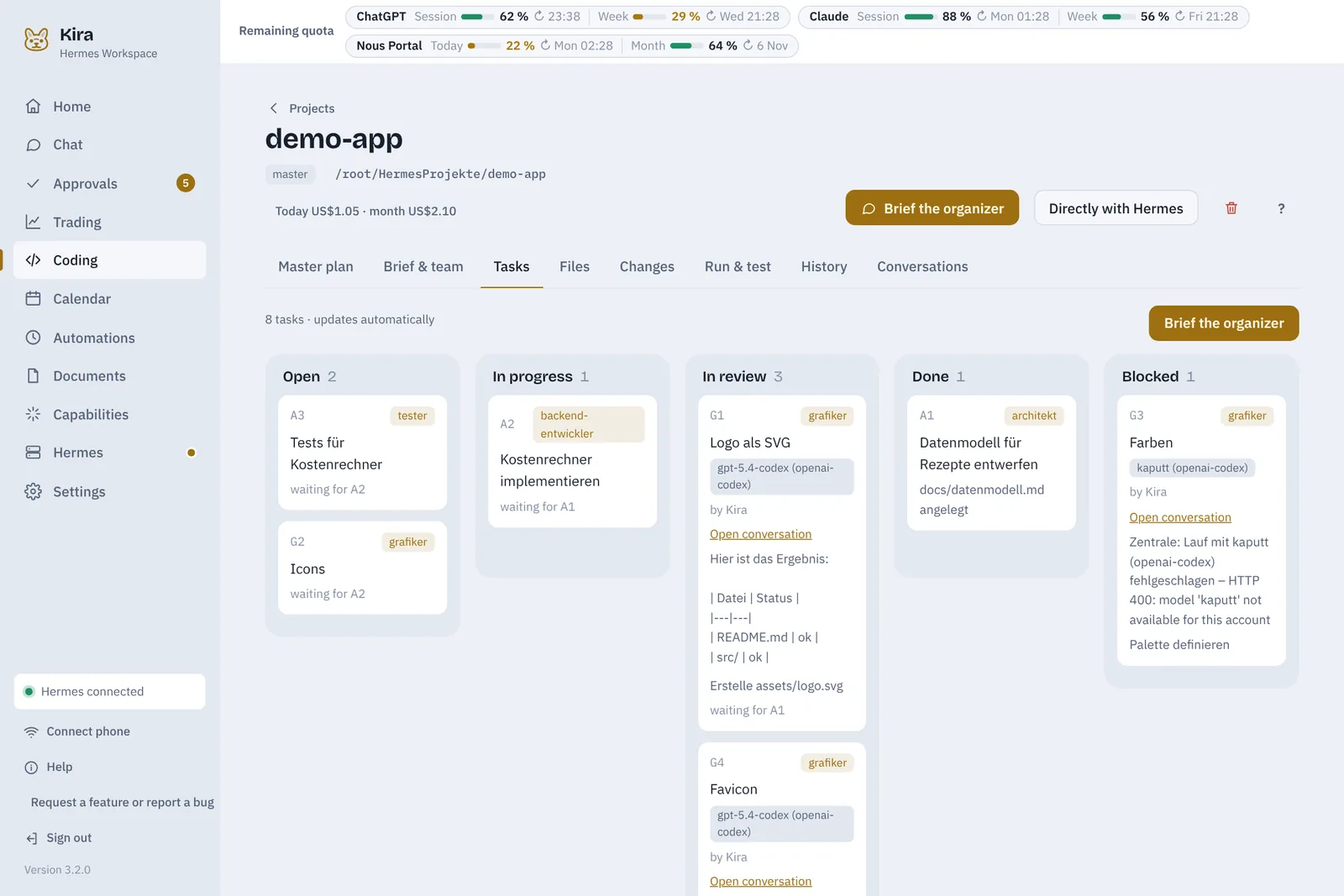Switch to Master plan tab
This screenshot has width=1344, height=896.
316,266
